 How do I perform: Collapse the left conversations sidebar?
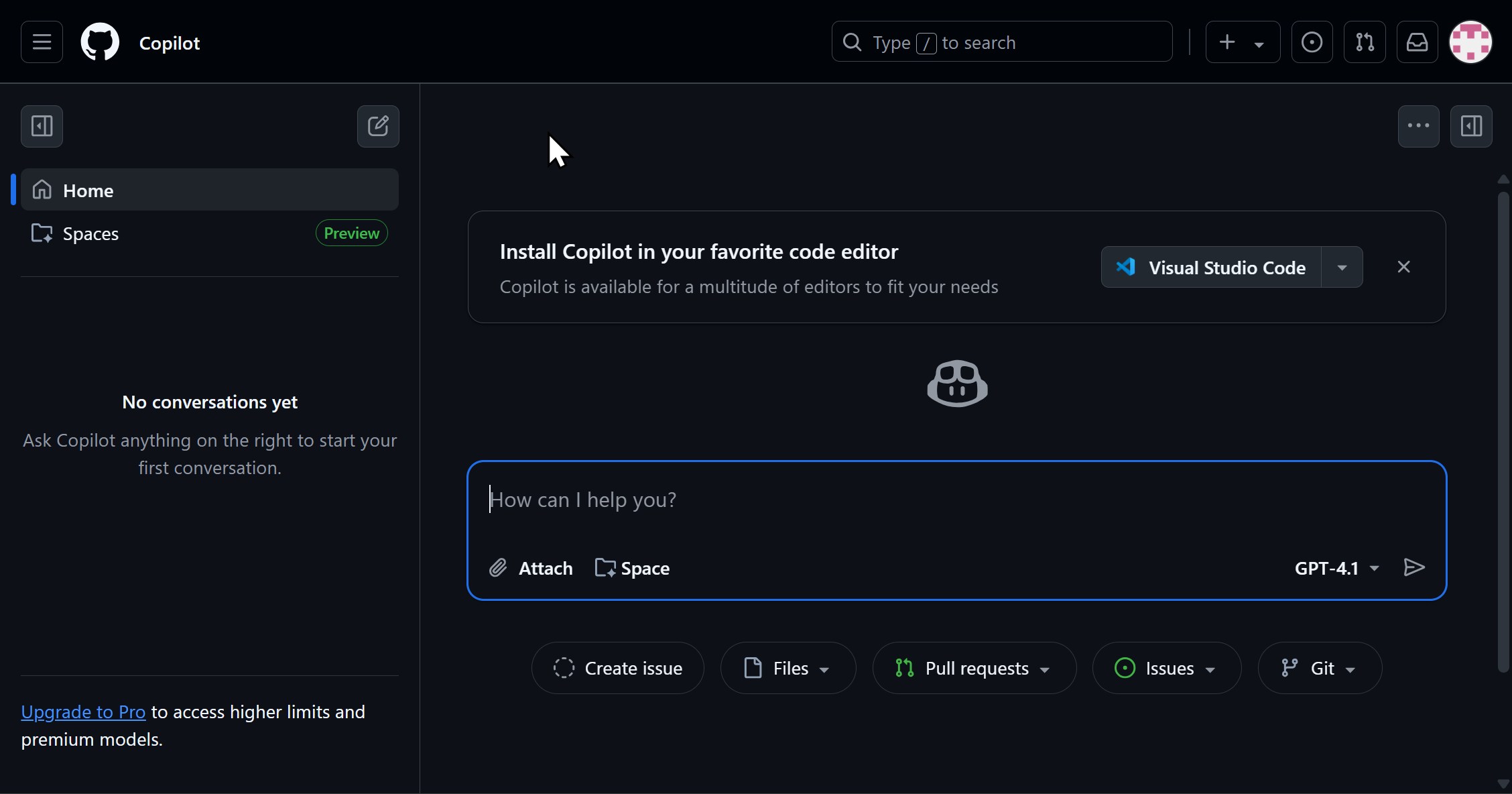tap(42, 126)
